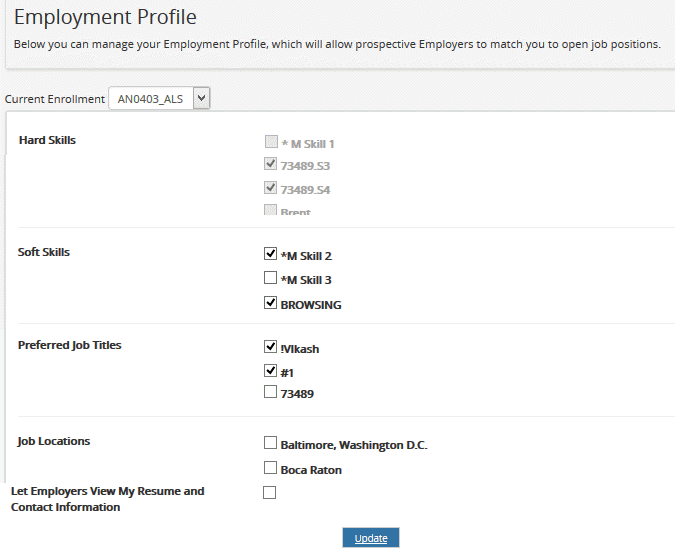Click the Boca Raton label text
675x560 pixels.
311,470
